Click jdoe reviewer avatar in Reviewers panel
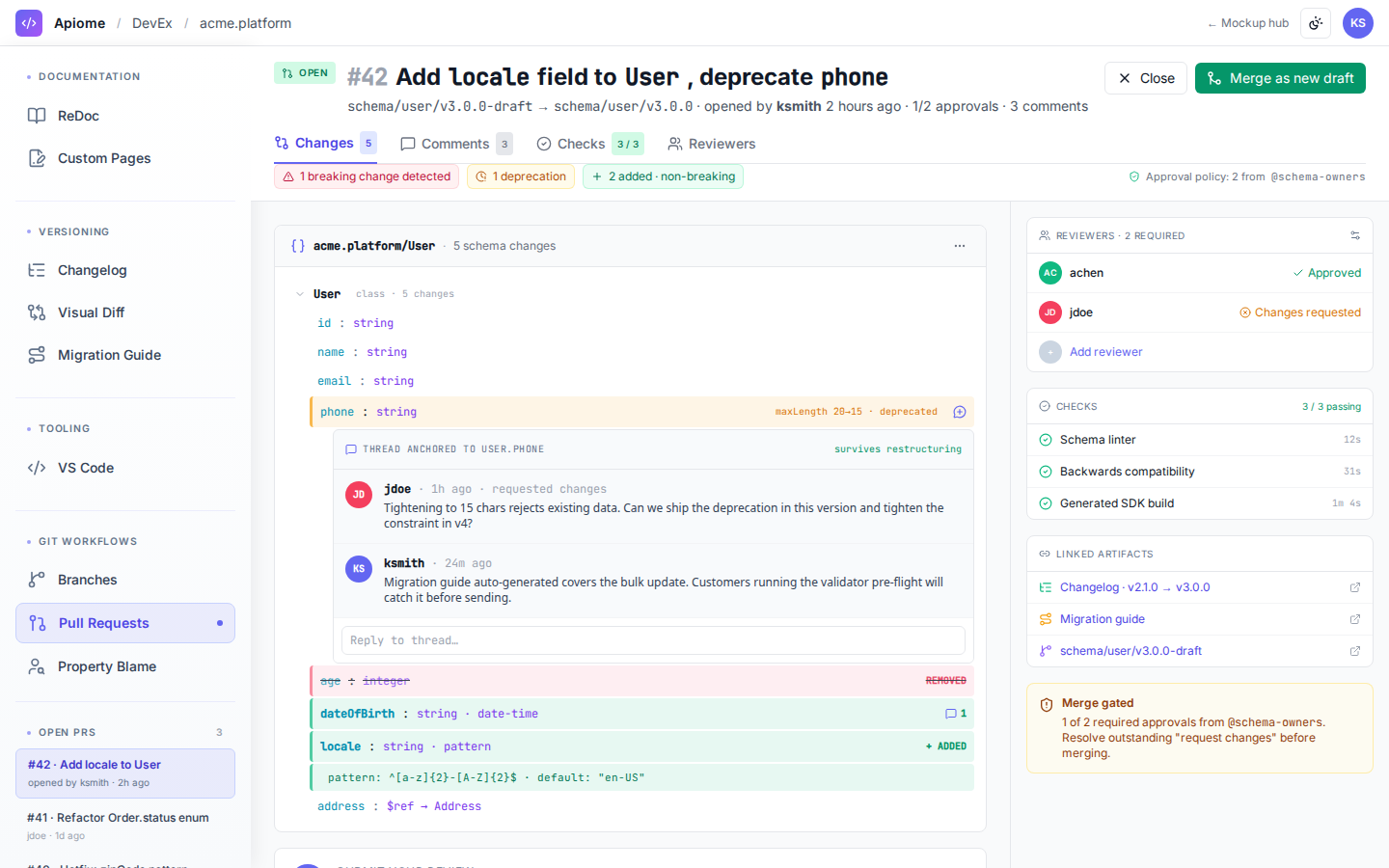The width and height of the screenshot is (1389, 868). coord(1050,312)
